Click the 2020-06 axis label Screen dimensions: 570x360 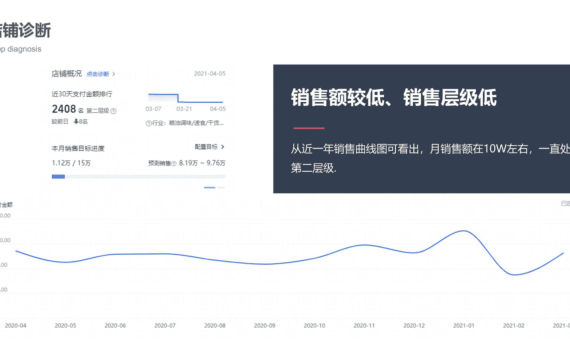pos(115,325)
